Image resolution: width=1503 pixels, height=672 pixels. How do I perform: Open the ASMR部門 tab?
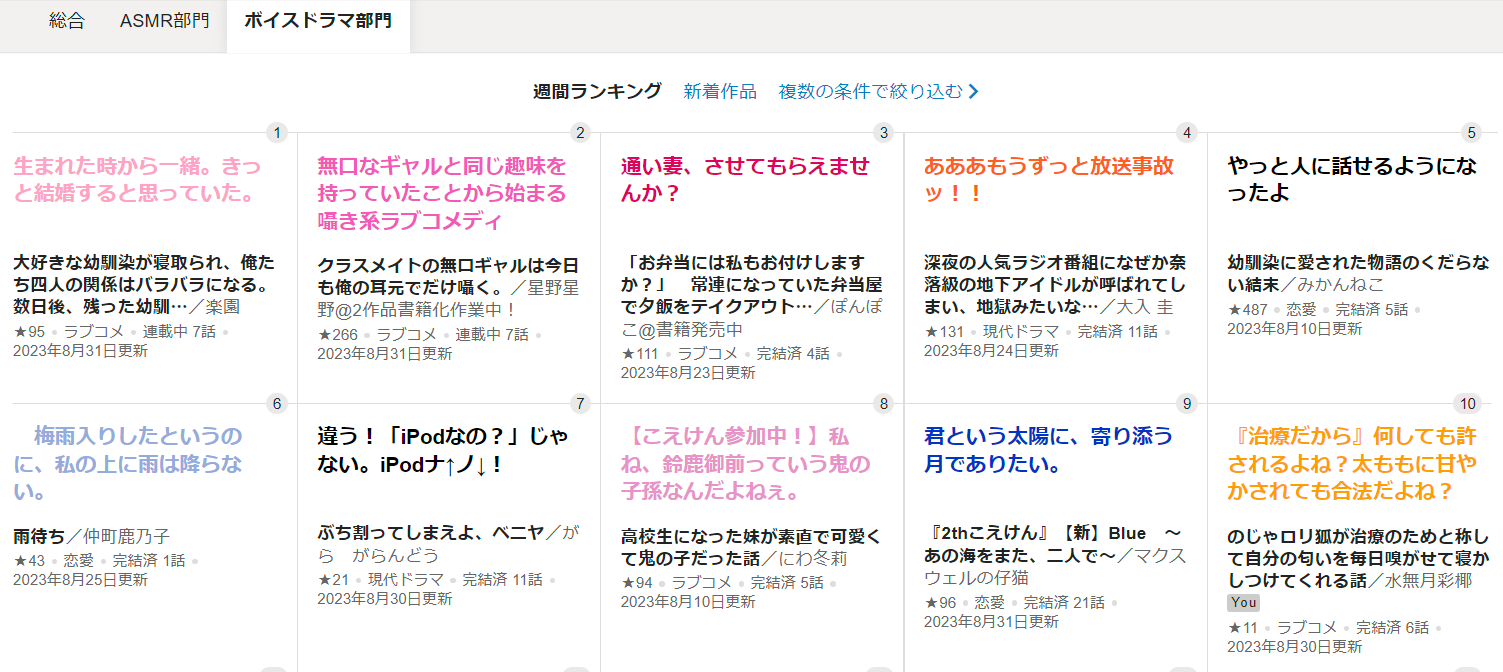tap(164, 21)
